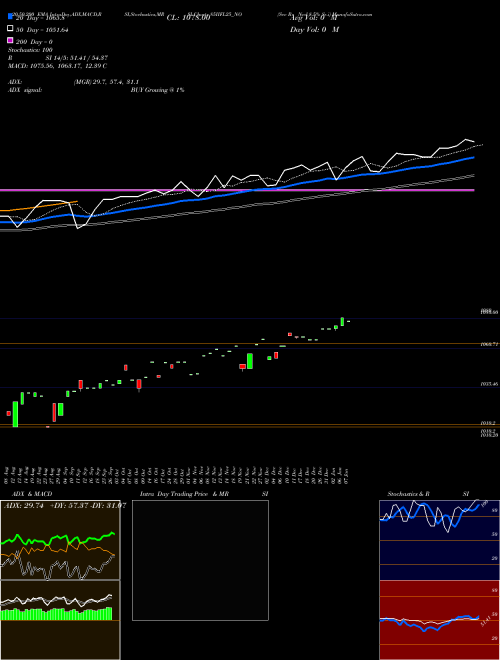500x660 pixels.
Task: Click the 'ADX signal:' label
Action: pyautogui.click(x=25, y=90)
